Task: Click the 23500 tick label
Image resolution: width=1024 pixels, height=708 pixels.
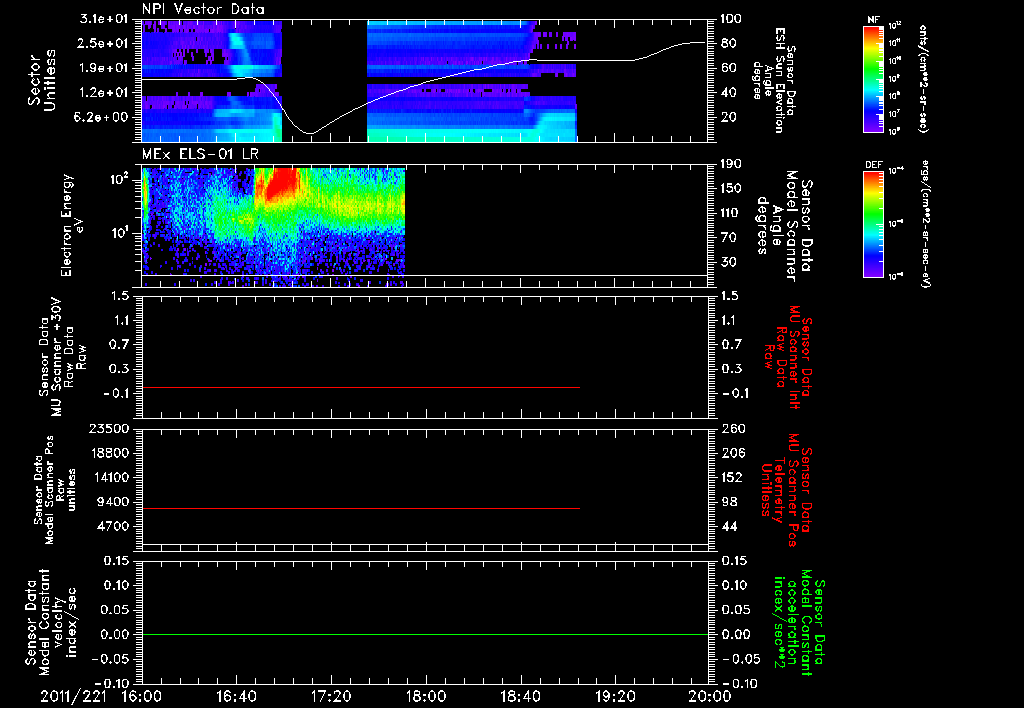Action: 109,428
